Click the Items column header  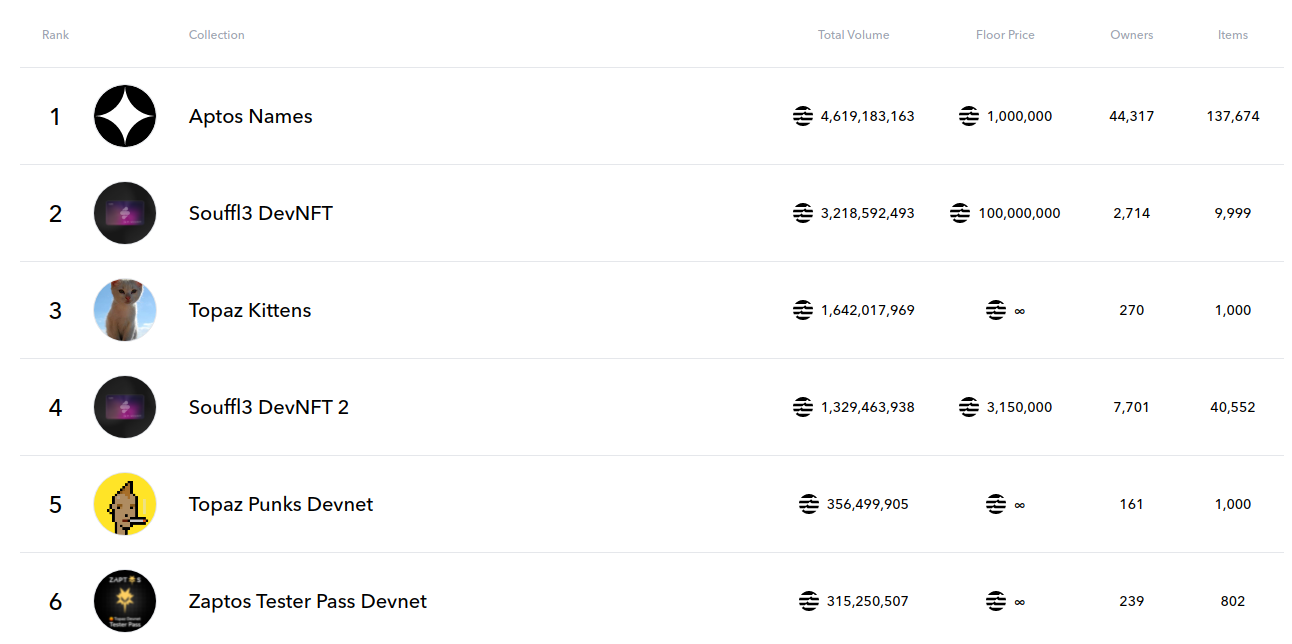pyautogui.click(x=1233, y=35)
